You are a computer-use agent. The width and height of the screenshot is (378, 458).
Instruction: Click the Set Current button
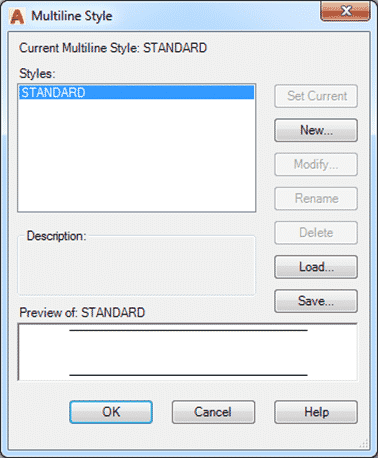(x=316, y=96)
